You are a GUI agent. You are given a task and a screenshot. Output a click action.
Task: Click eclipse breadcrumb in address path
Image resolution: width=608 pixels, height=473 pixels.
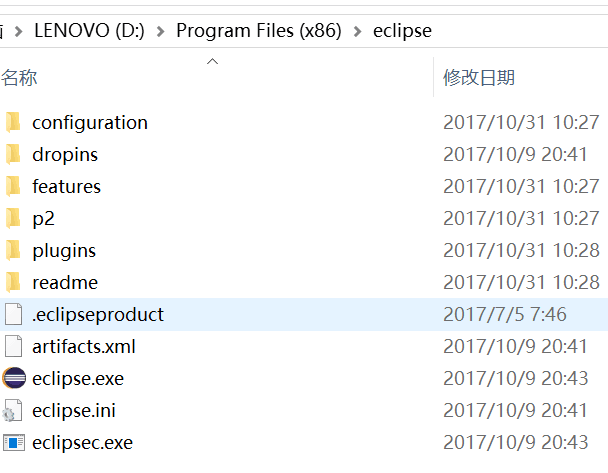[402, 31]
